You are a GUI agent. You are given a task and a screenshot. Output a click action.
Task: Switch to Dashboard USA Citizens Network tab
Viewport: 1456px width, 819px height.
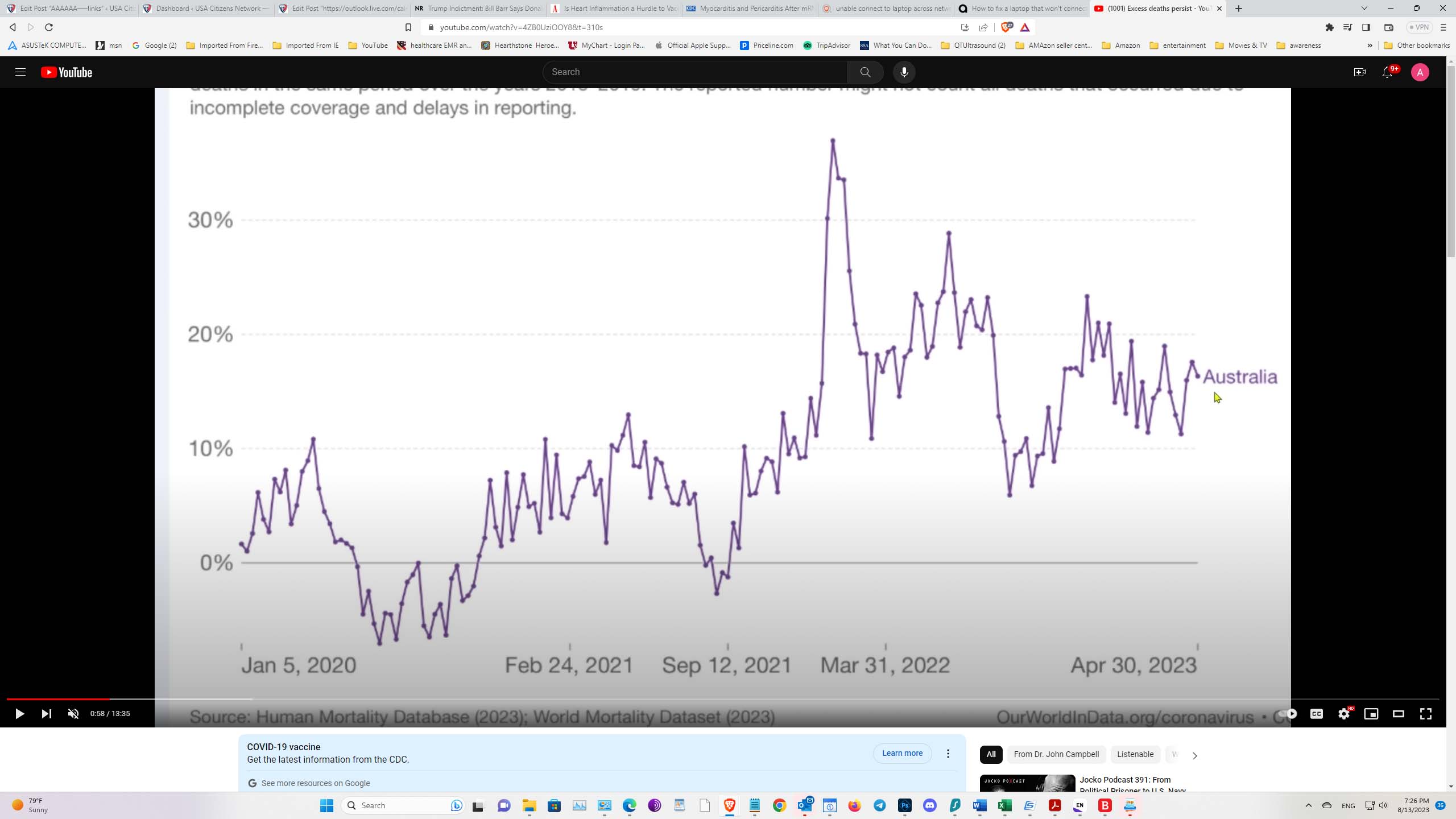(205, 8)
